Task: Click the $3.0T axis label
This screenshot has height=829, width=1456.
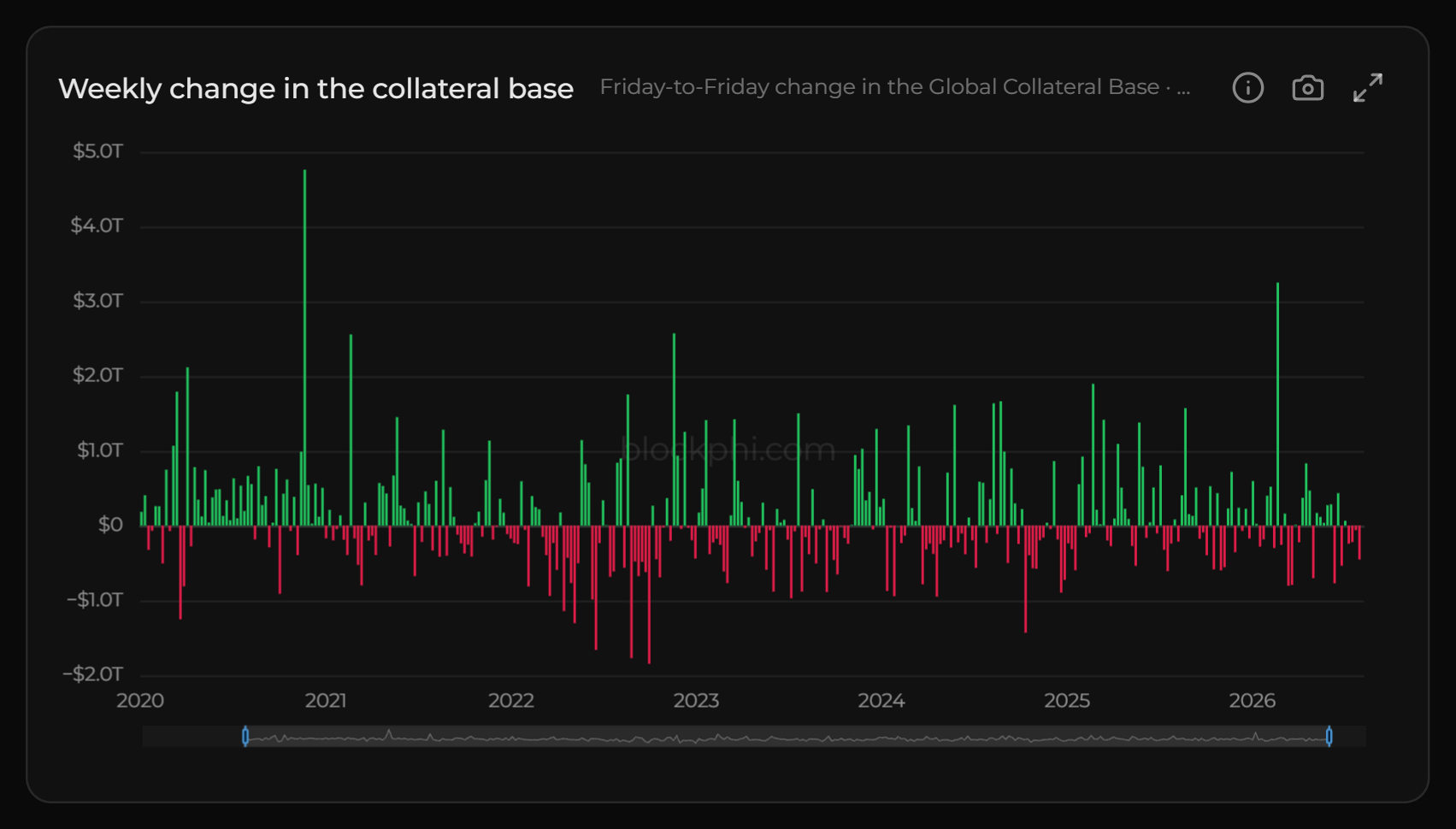Action: pyautogui.click(x=97, y=301)
